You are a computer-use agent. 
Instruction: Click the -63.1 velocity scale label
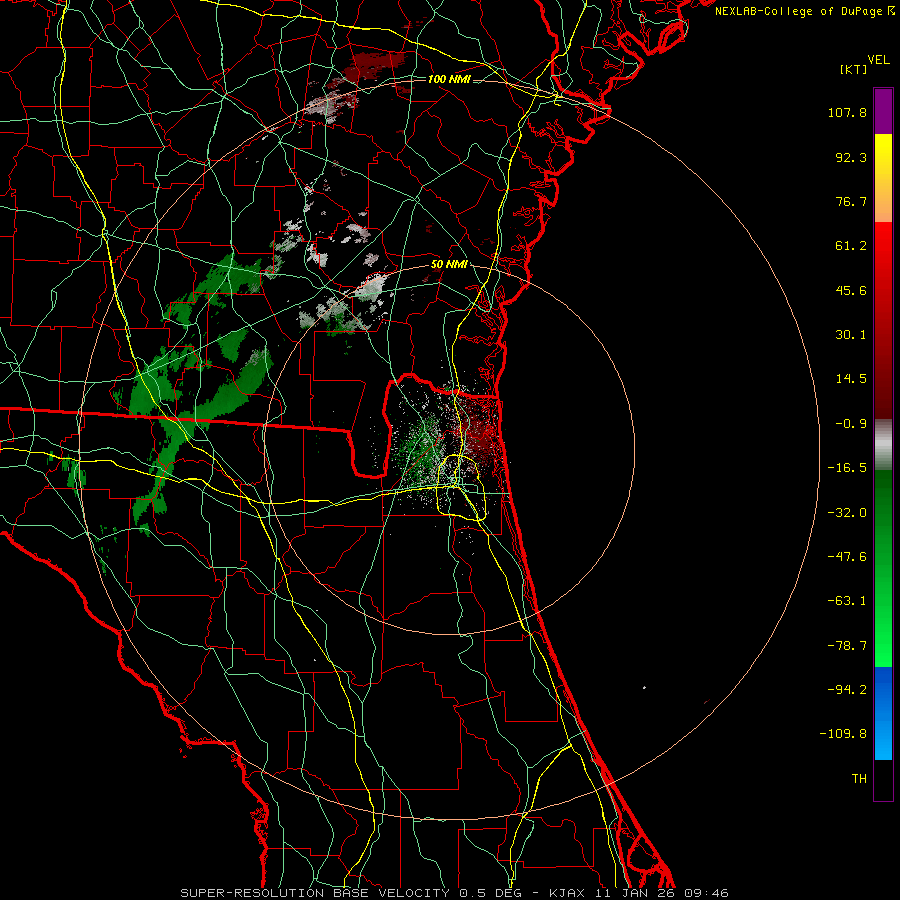click(847, 601)
